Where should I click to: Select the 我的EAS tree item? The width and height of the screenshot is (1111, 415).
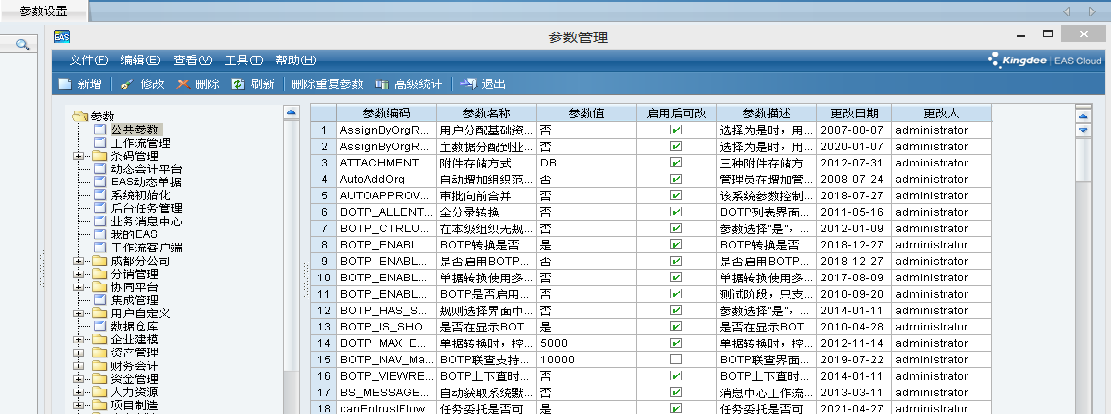[134, 234]
